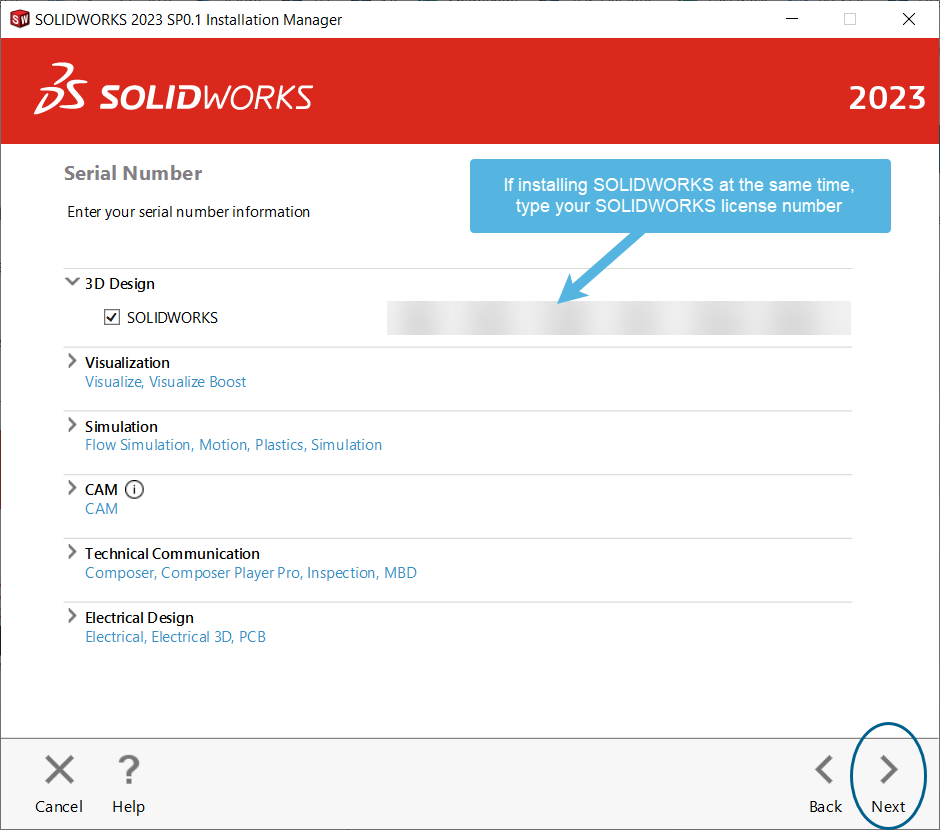Image resolution: width=940 pixels, height=830 pixels.
Task: Click the SOLIDWORKS app icon in title bar
Action: click(x=20, y=19)
